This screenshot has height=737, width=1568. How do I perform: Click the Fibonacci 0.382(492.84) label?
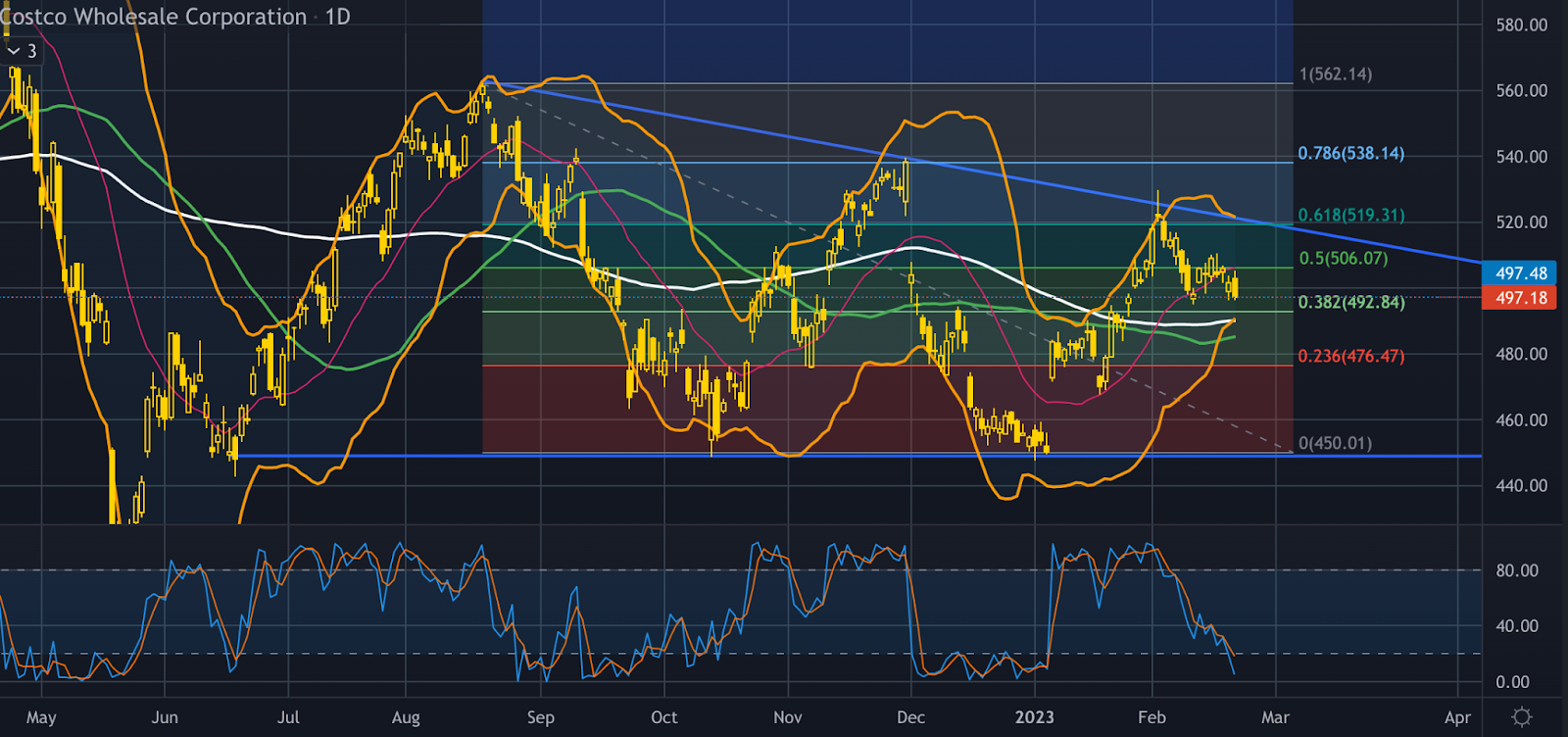pos(1351,302)
